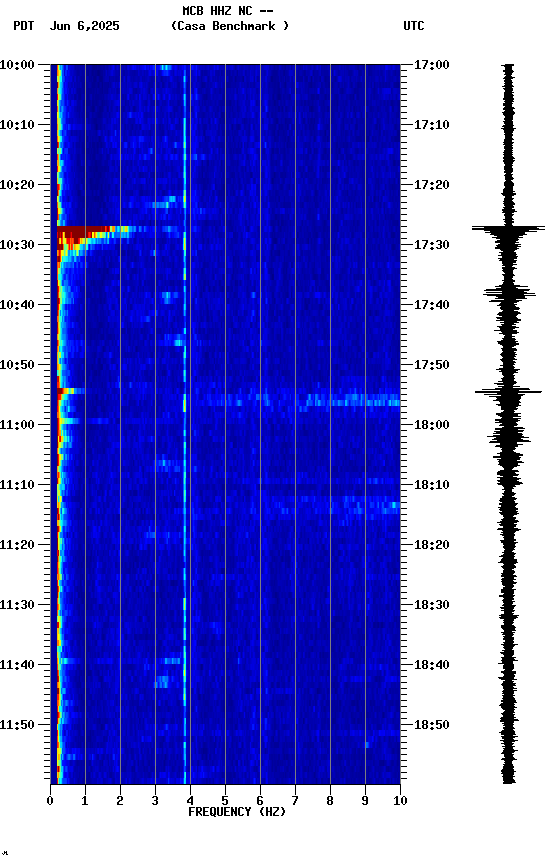Click the '3' frequency axis tick label
Viewport: 552px width, 864px height.
pos(155,801)
